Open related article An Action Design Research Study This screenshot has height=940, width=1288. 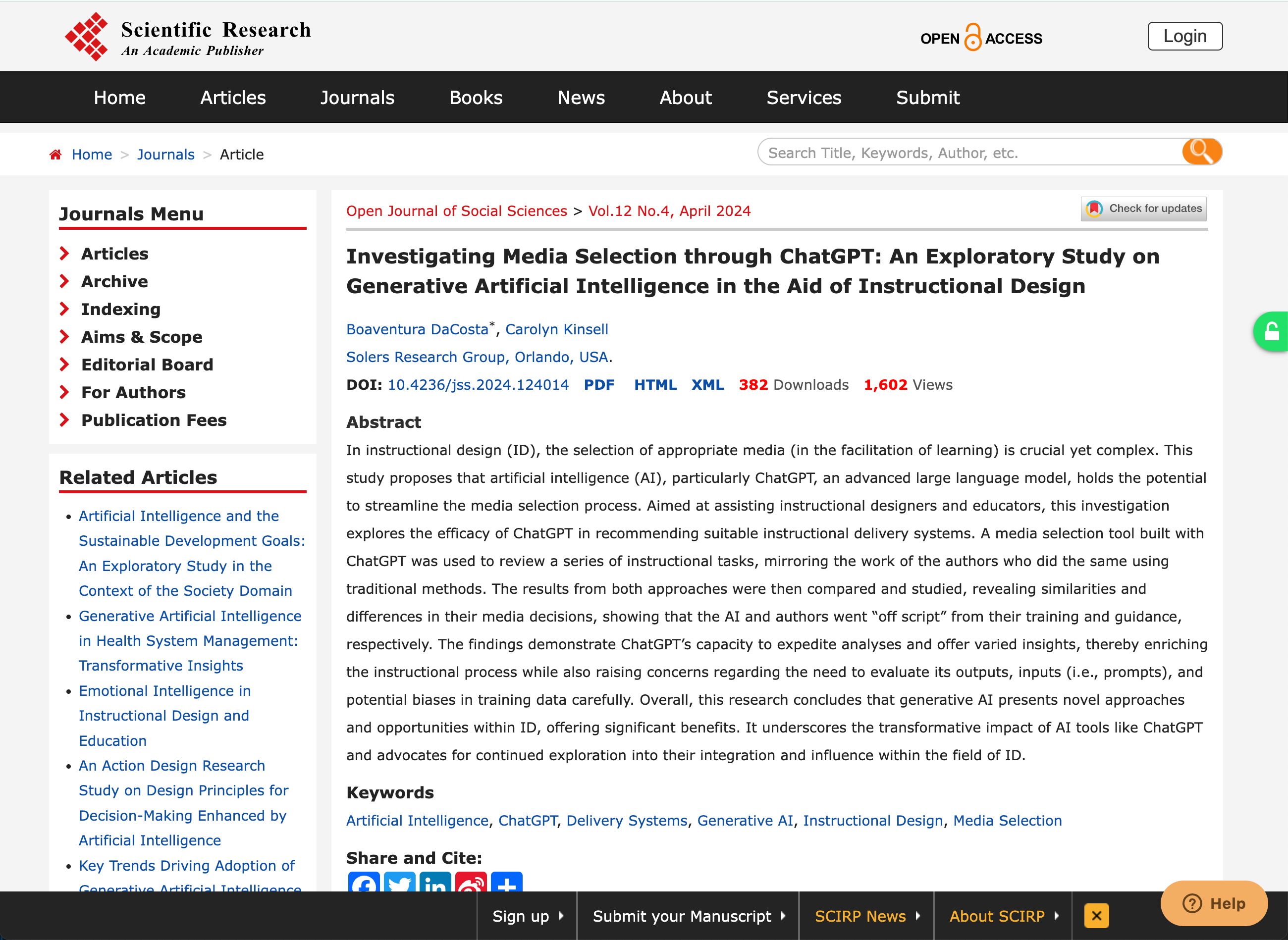click(x=183, y=803)
